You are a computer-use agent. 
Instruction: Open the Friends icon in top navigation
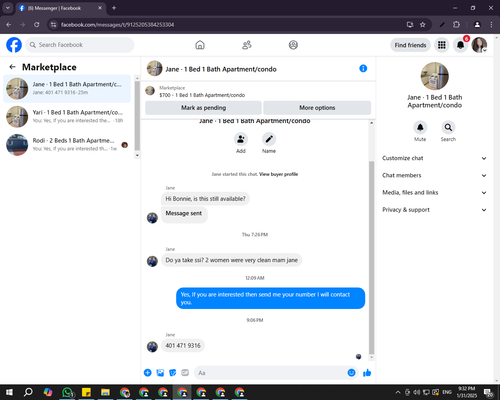[247, 45]
